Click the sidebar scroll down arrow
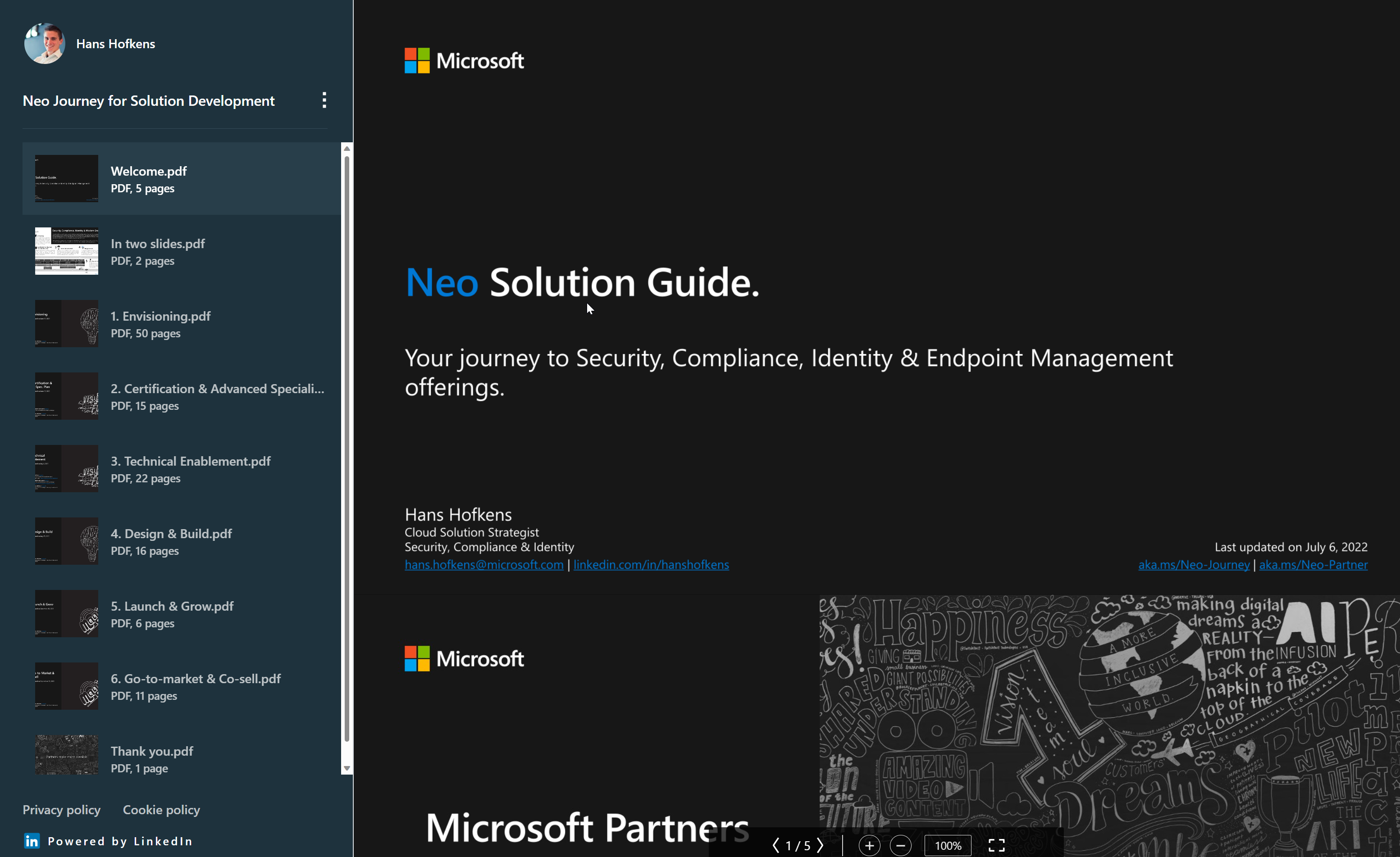This screenshot has width=1400, height=857. [x=347, y=768]
